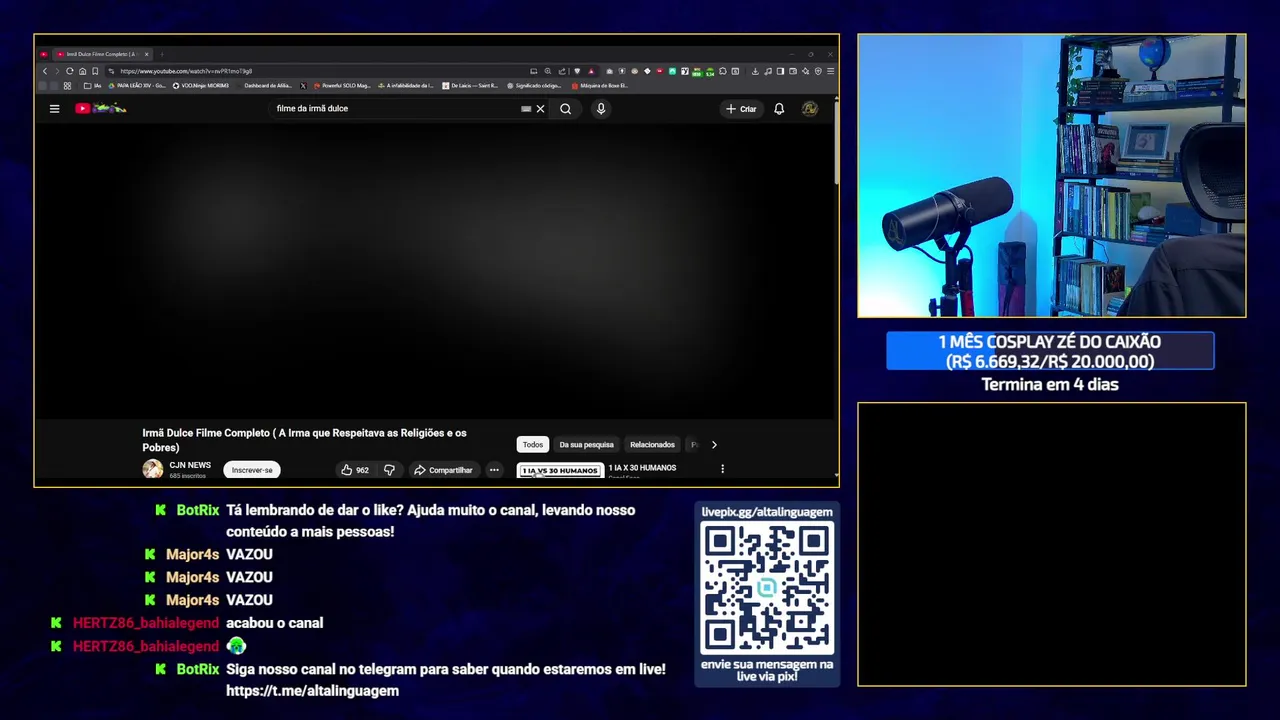The height and width of the screenshot is (720, 1280).
Task: Open the 1 IA VS 30 HUMANOS thumbnail
Action: [560, 471]
